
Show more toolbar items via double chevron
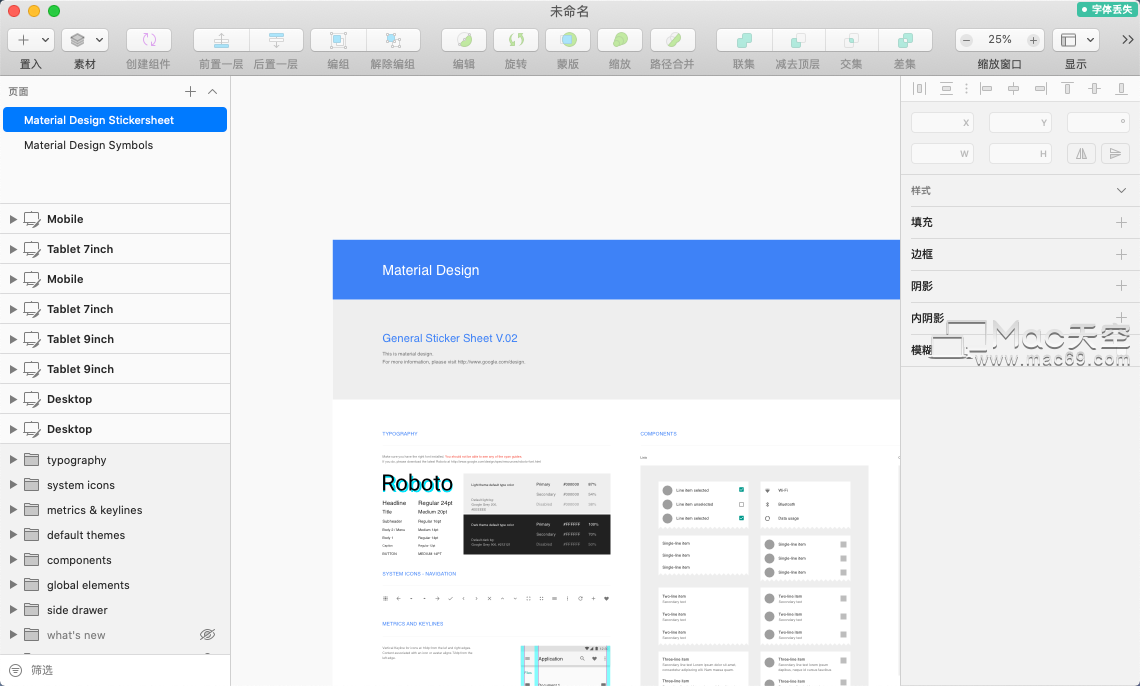(1128, 40)
